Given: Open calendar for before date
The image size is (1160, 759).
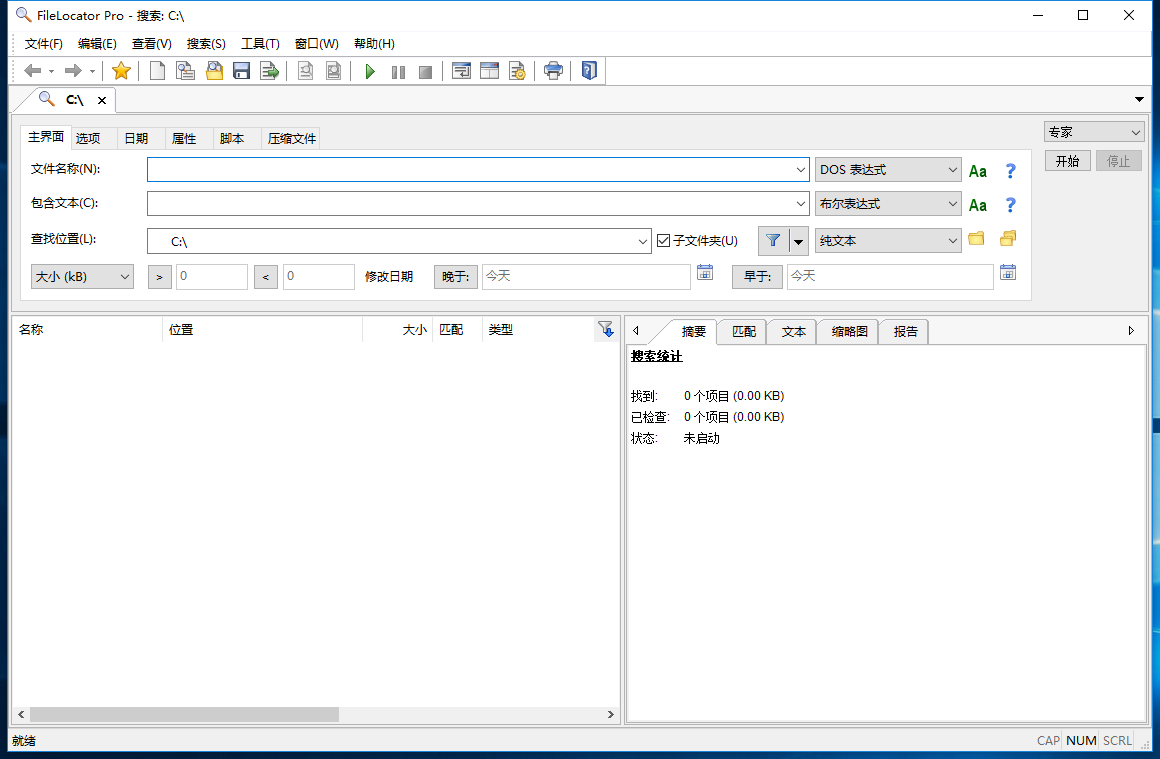Looking at the screenshot, I should [1008, 272].
